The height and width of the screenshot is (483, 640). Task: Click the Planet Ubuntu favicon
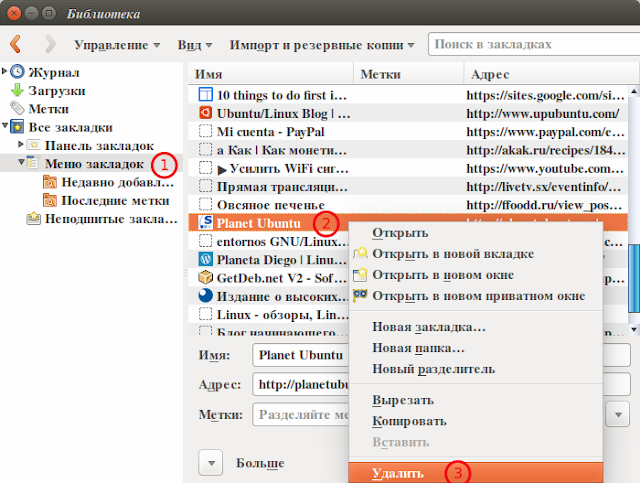[205, 223]
